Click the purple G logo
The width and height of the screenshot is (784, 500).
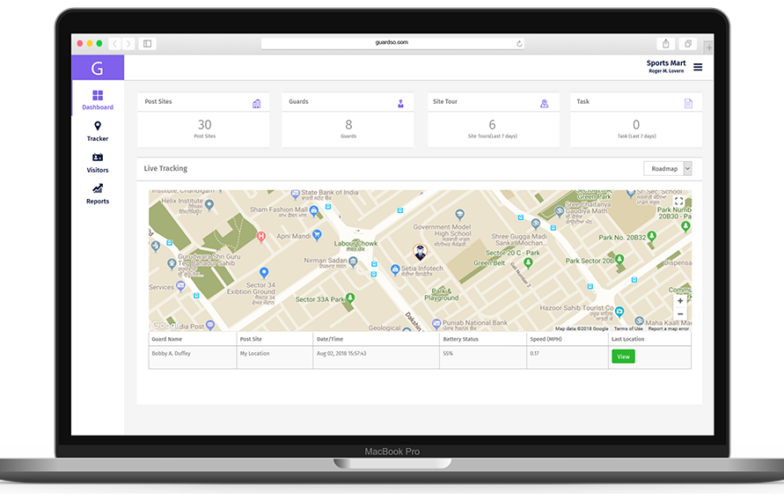click(98, 68)
